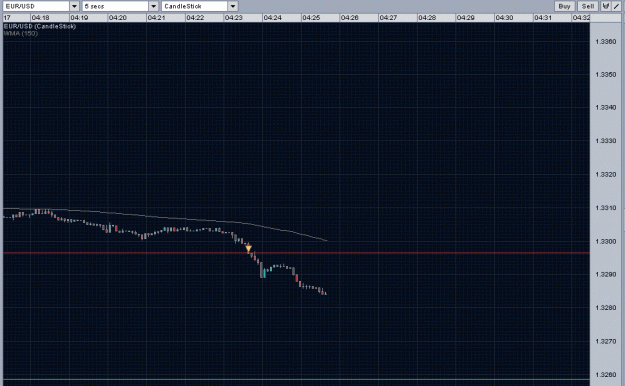Expand the 5 secs timeframe dropdown arrow
The height and width of the screenshot is (386, 625).
153,6
